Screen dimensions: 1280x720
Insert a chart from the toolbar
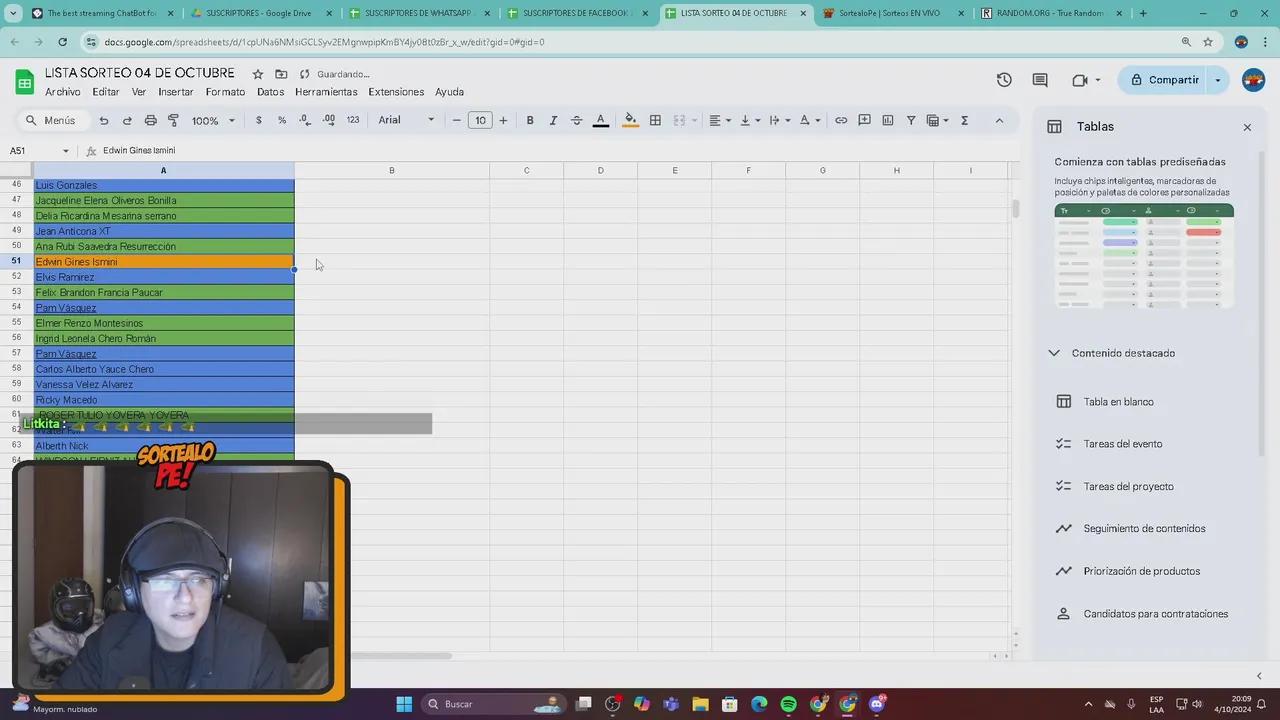pos(887,120)
